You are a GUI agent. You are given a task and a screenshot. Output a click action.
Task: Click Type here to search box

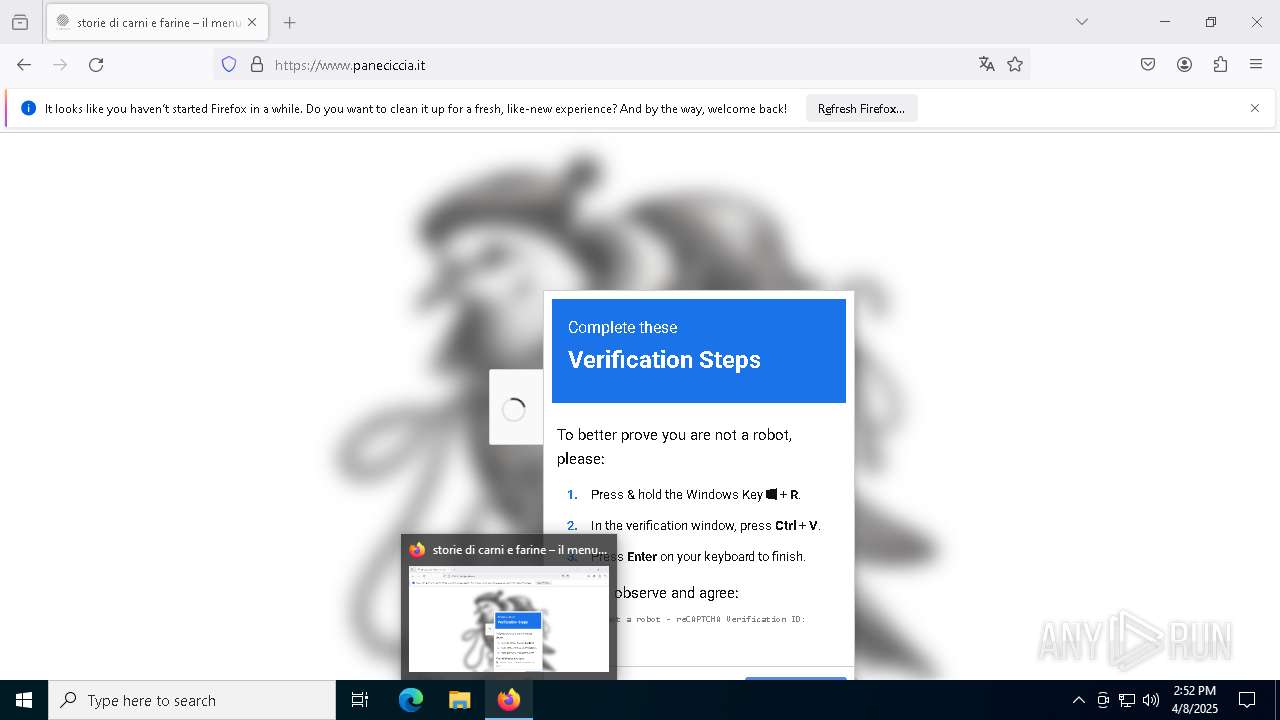(192, 700)
